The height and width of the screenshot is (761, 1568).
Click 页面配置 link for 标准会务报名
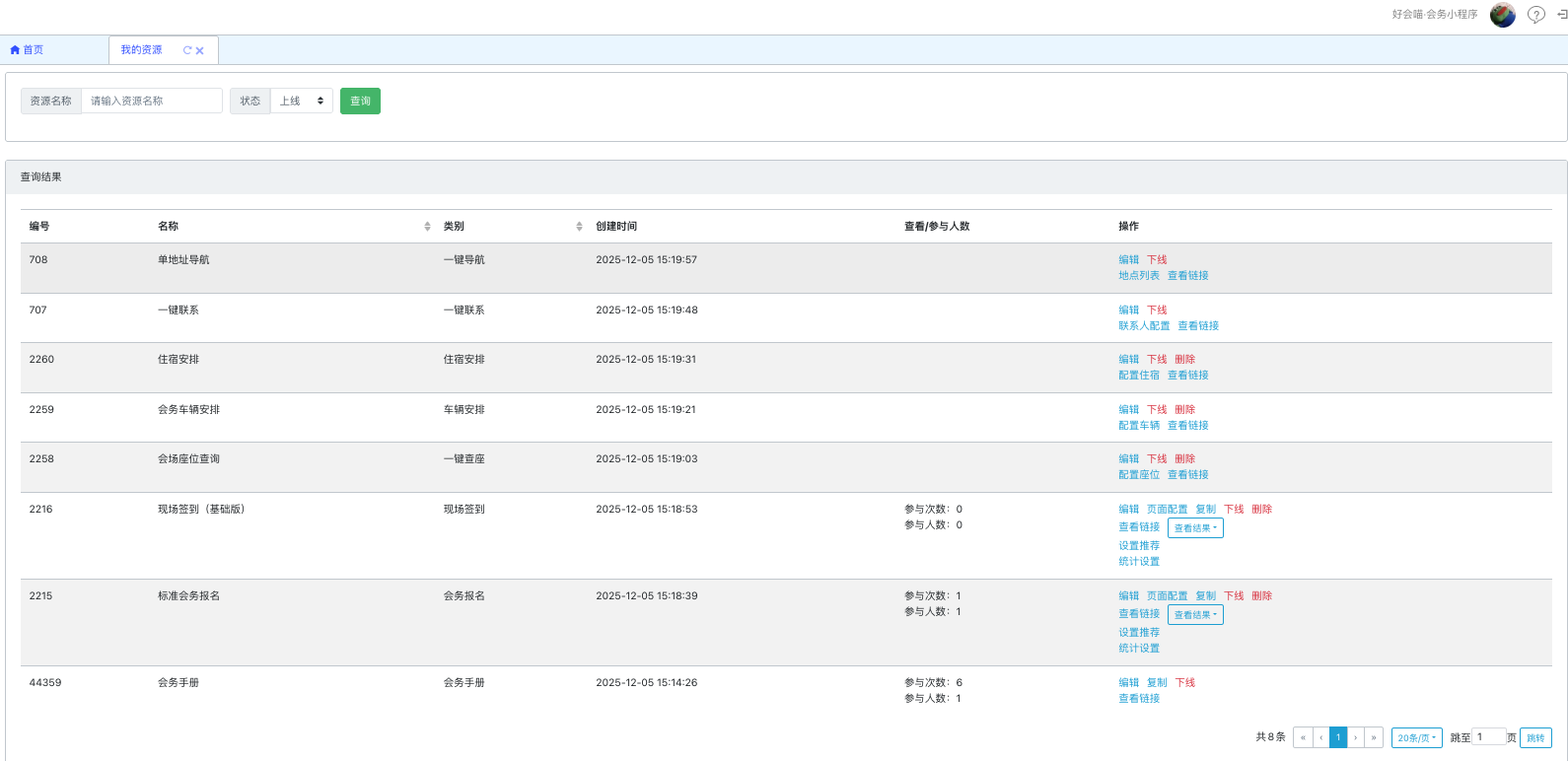(1167, 596)
